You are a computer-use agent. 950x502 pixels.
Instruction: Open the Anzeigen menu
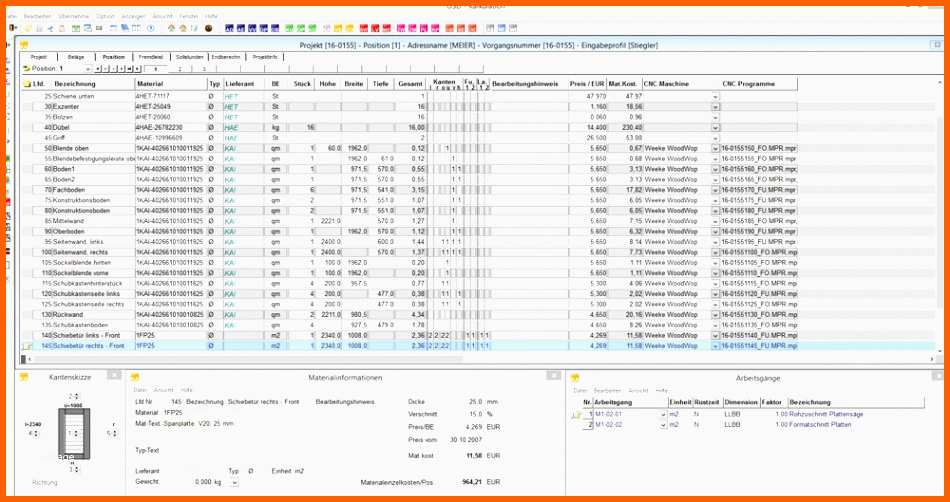[132, 17]
